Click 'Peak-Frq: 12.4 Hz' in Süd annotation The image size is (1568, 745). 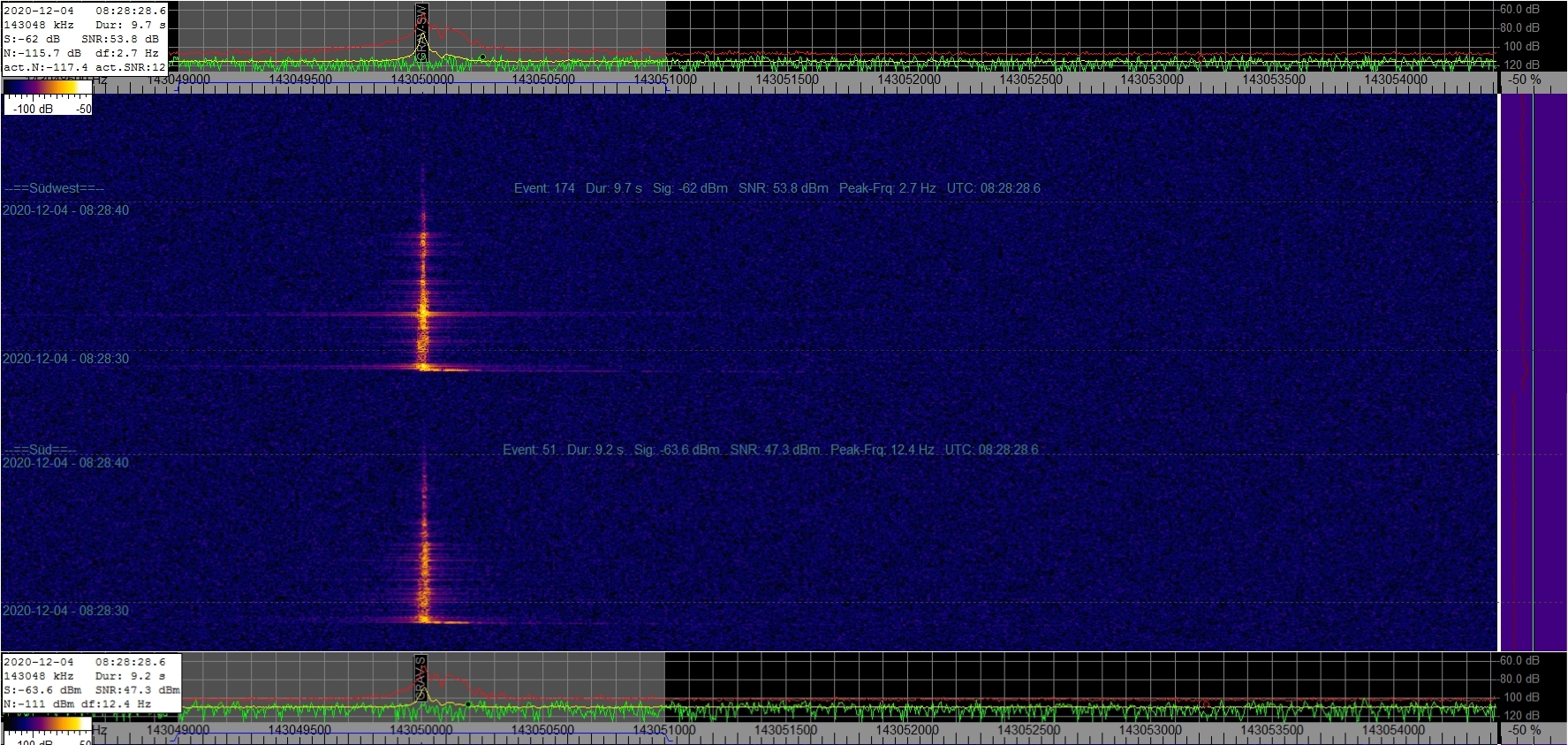(882, 450)
